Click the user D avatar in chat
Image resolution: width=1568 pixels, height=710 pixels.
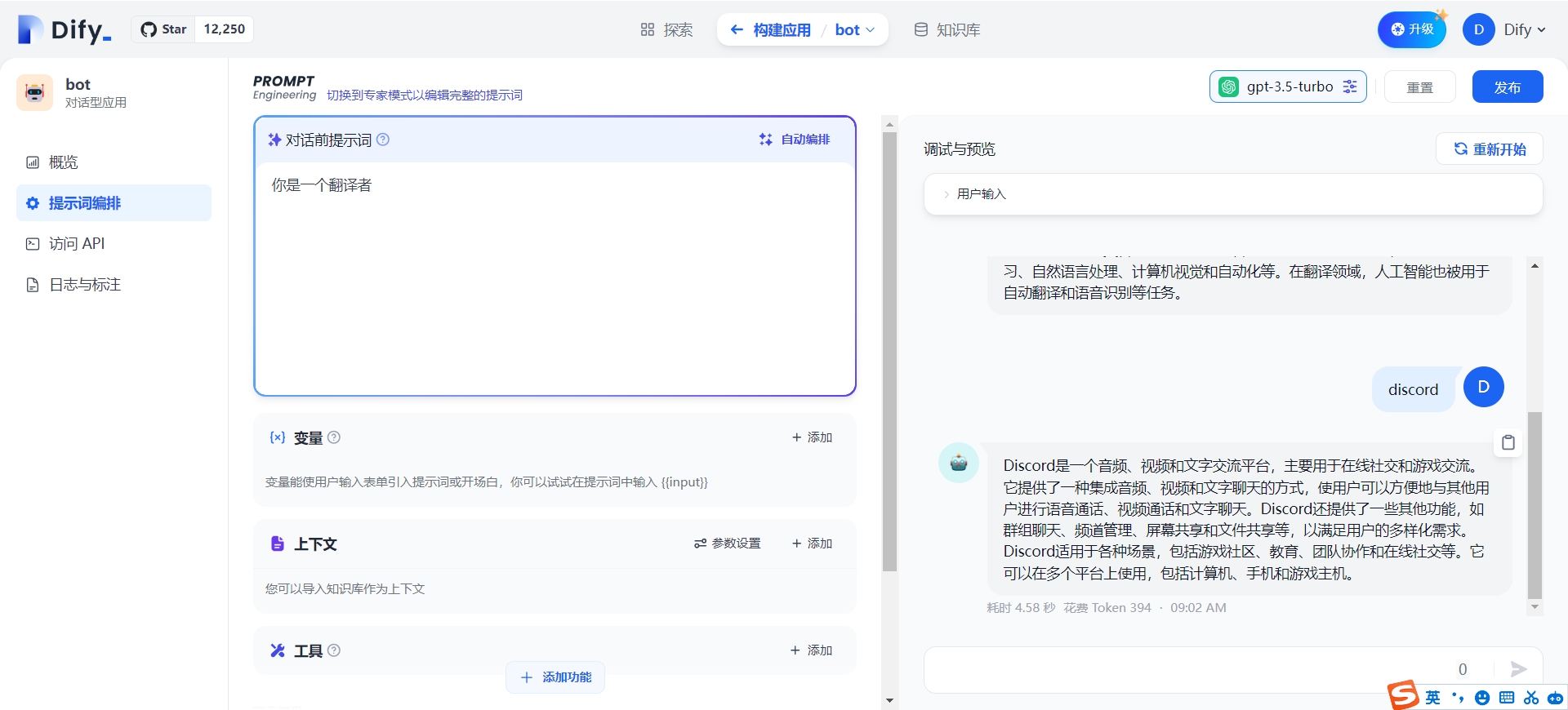pyautogui.click(x=1484, y=387)
